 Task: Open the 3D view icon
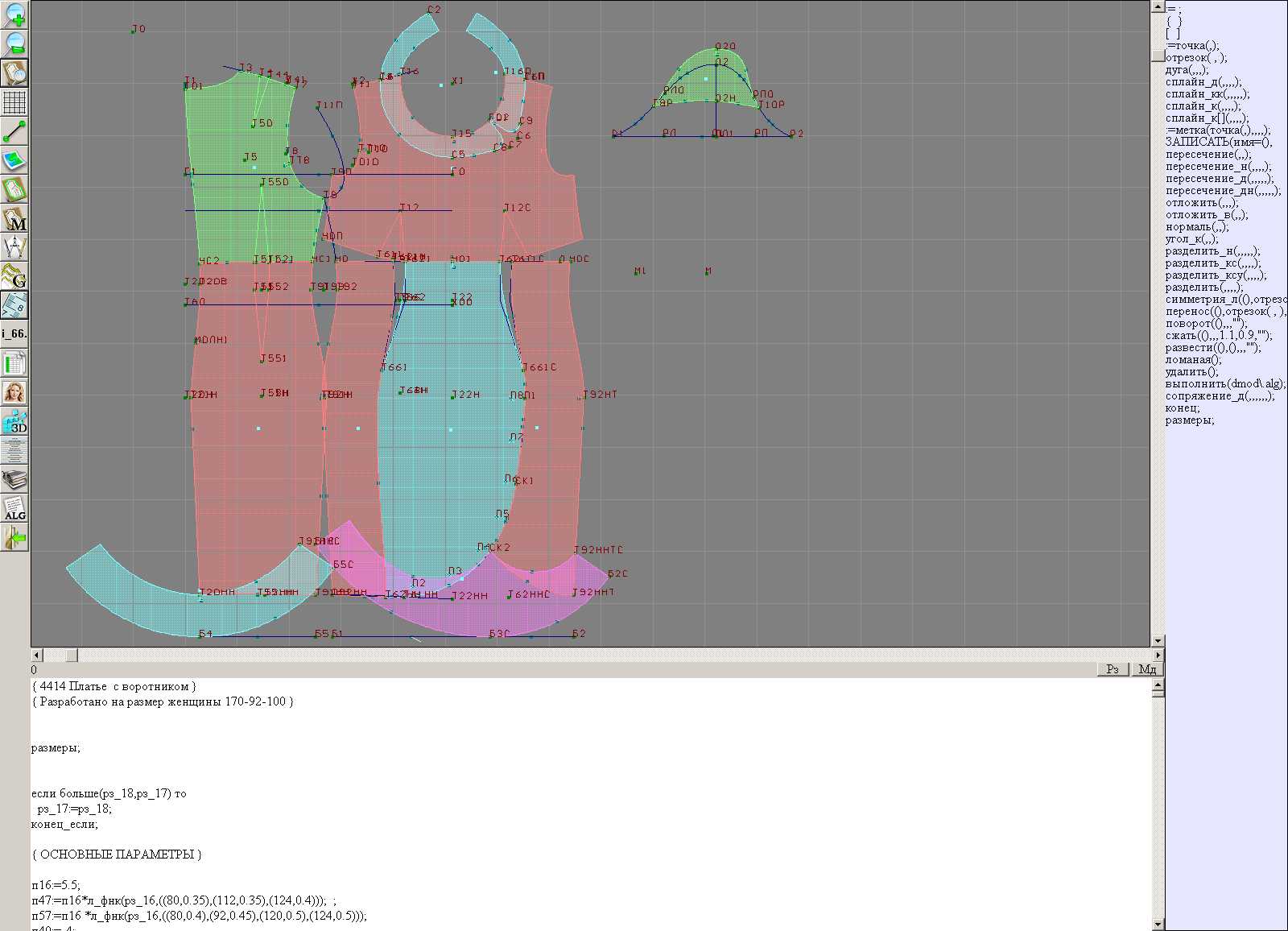tap(14, 421)
